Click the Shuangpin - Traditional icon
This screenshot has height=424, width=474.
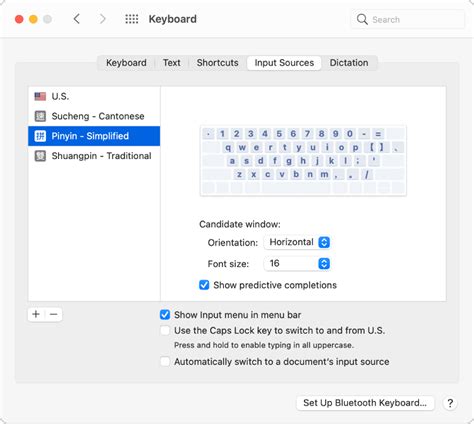[x=40, y=156]
